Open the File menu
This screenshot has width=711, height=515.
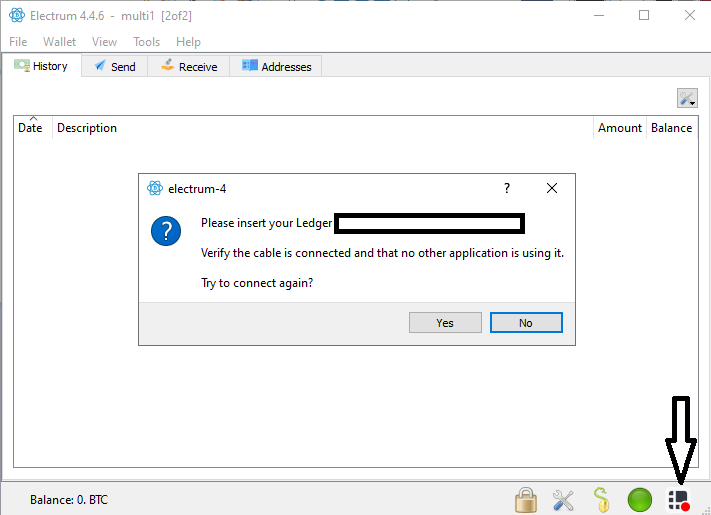click(18, 42)
